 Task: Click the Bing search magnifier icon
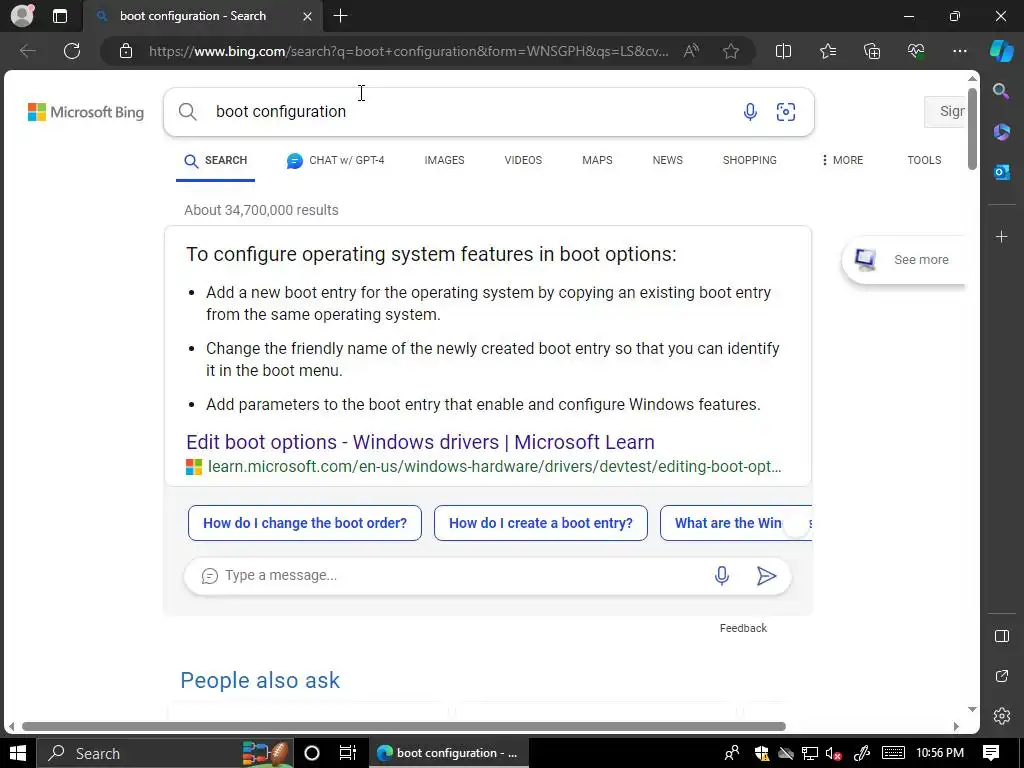point(187,112)
